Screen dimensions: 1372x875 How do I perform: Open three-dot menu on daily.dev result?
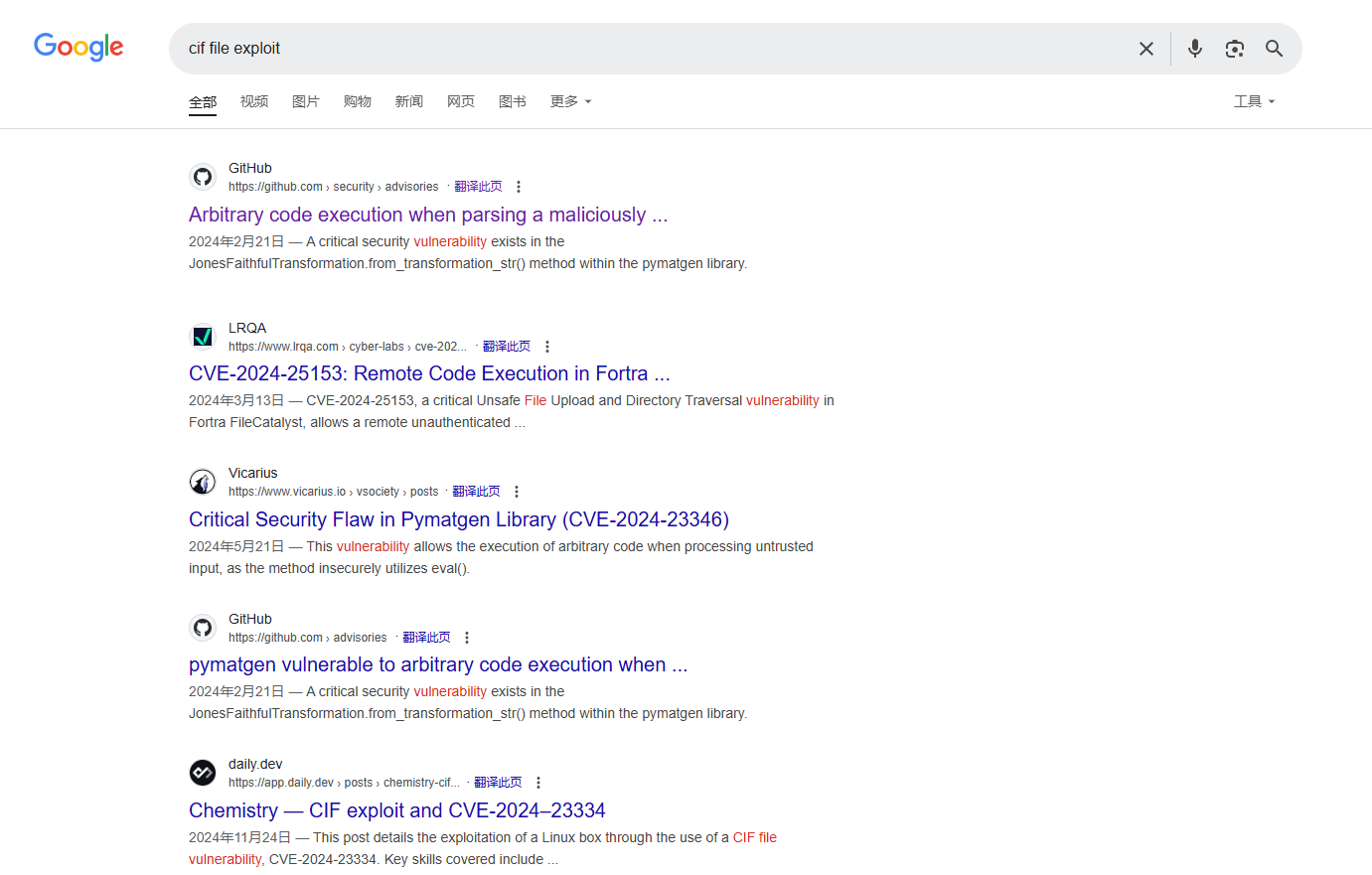tap(538, 783)
